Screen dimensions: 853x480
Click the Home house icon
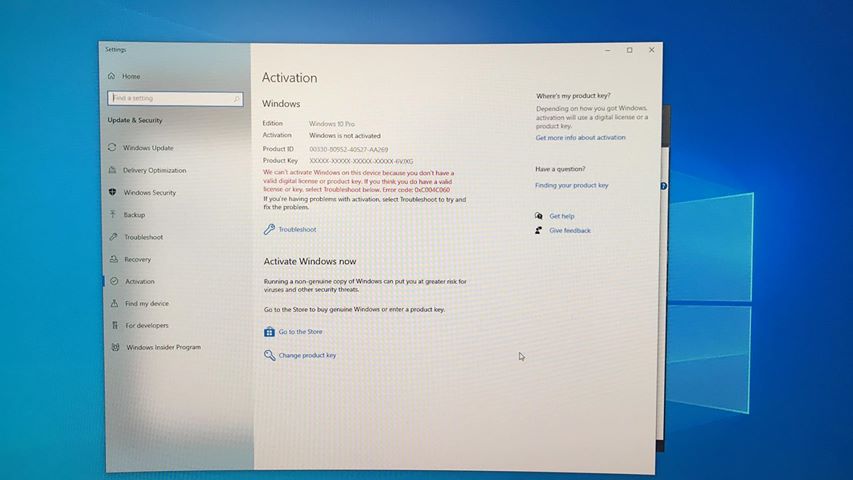tap(112, 76)
